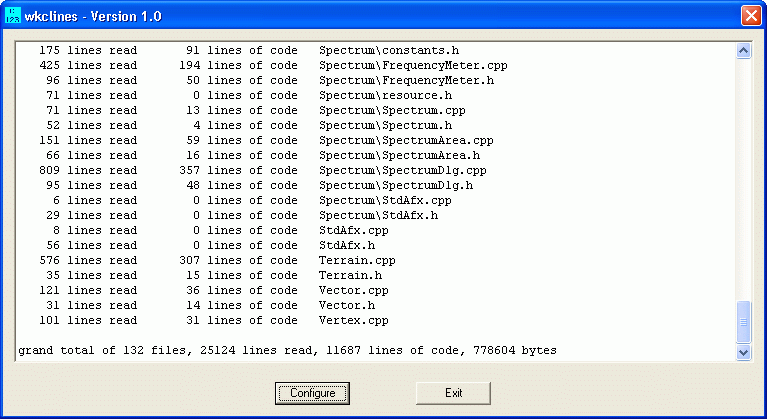Click the vertical scrollbar thumb

click(x=743, y=322)
